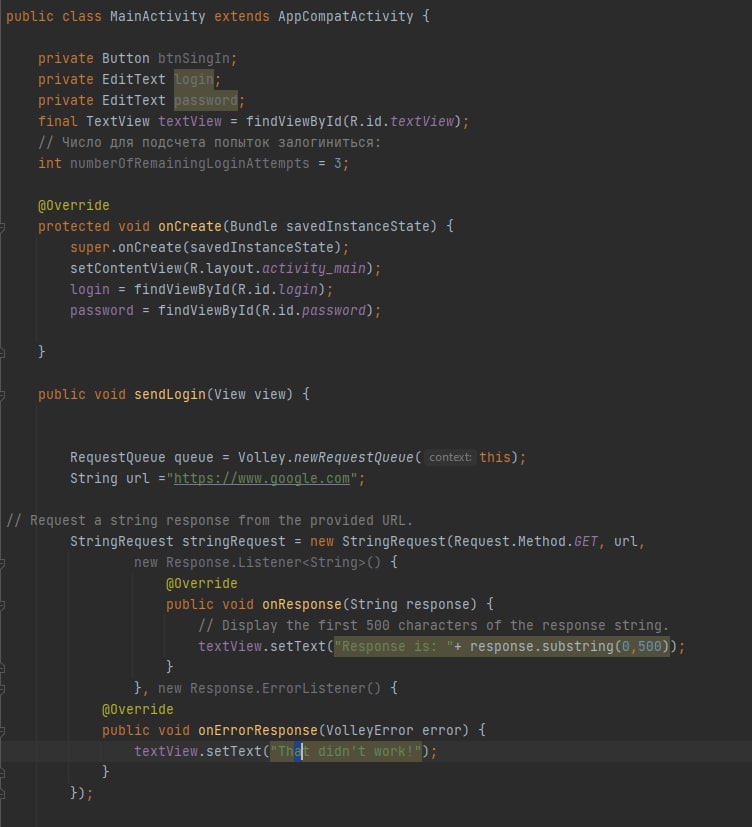752x827 pixels.
Task: Click the italic GET constant
Action: pos(586,542)
